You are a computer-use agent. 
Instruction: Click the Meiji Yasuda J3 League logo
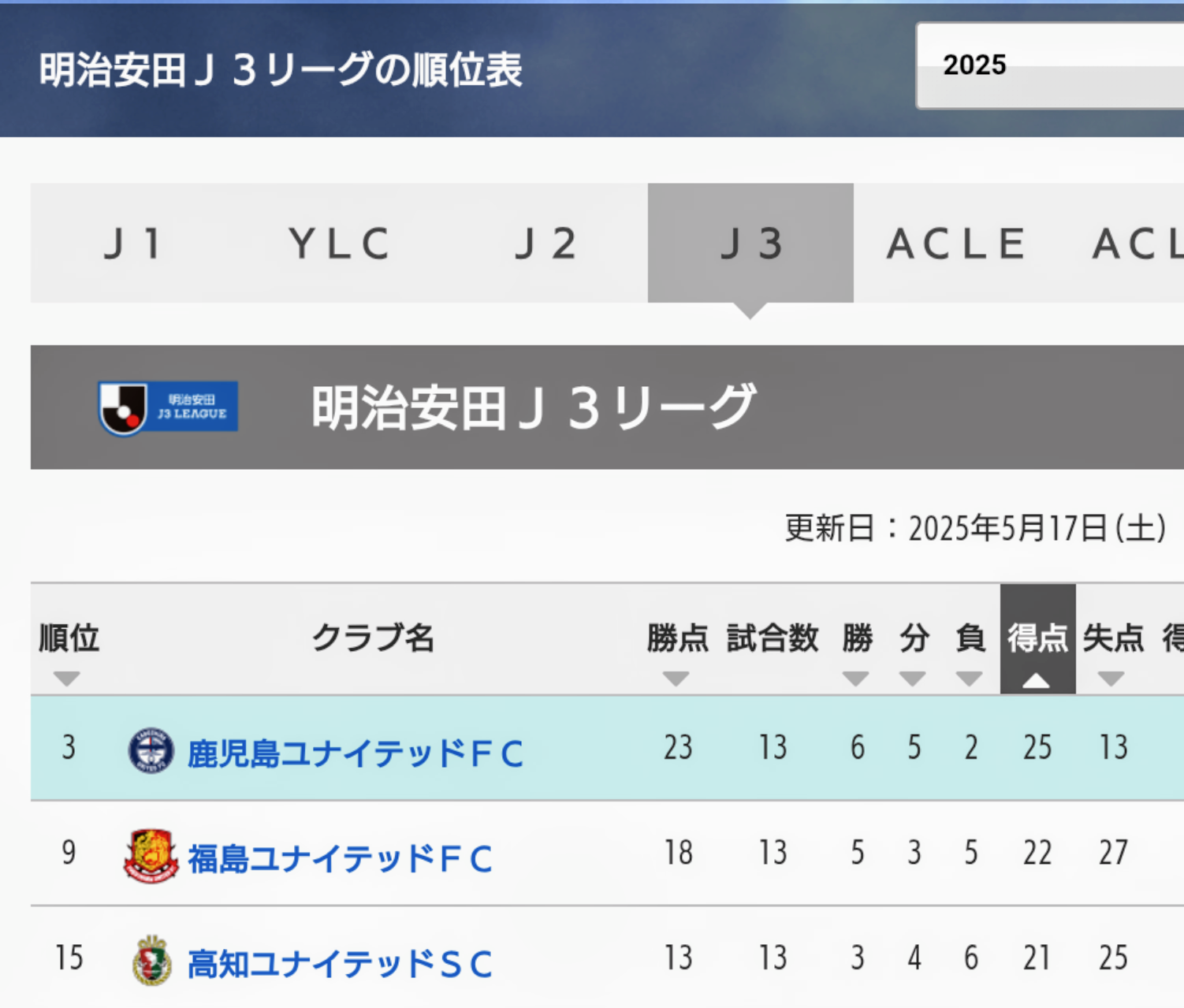pos(168,408)
